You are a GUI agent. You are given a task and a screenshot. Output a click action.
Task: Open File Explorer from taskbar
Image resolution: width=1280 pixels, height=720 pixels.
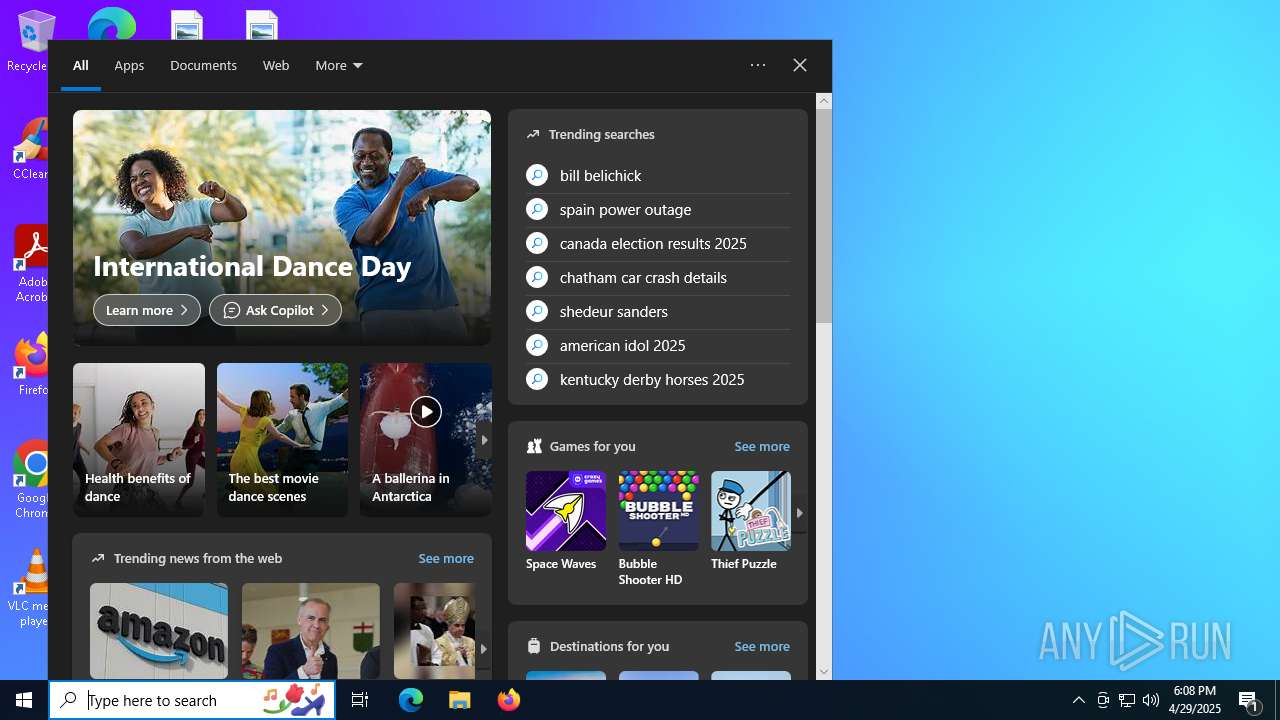coord(459,700)
